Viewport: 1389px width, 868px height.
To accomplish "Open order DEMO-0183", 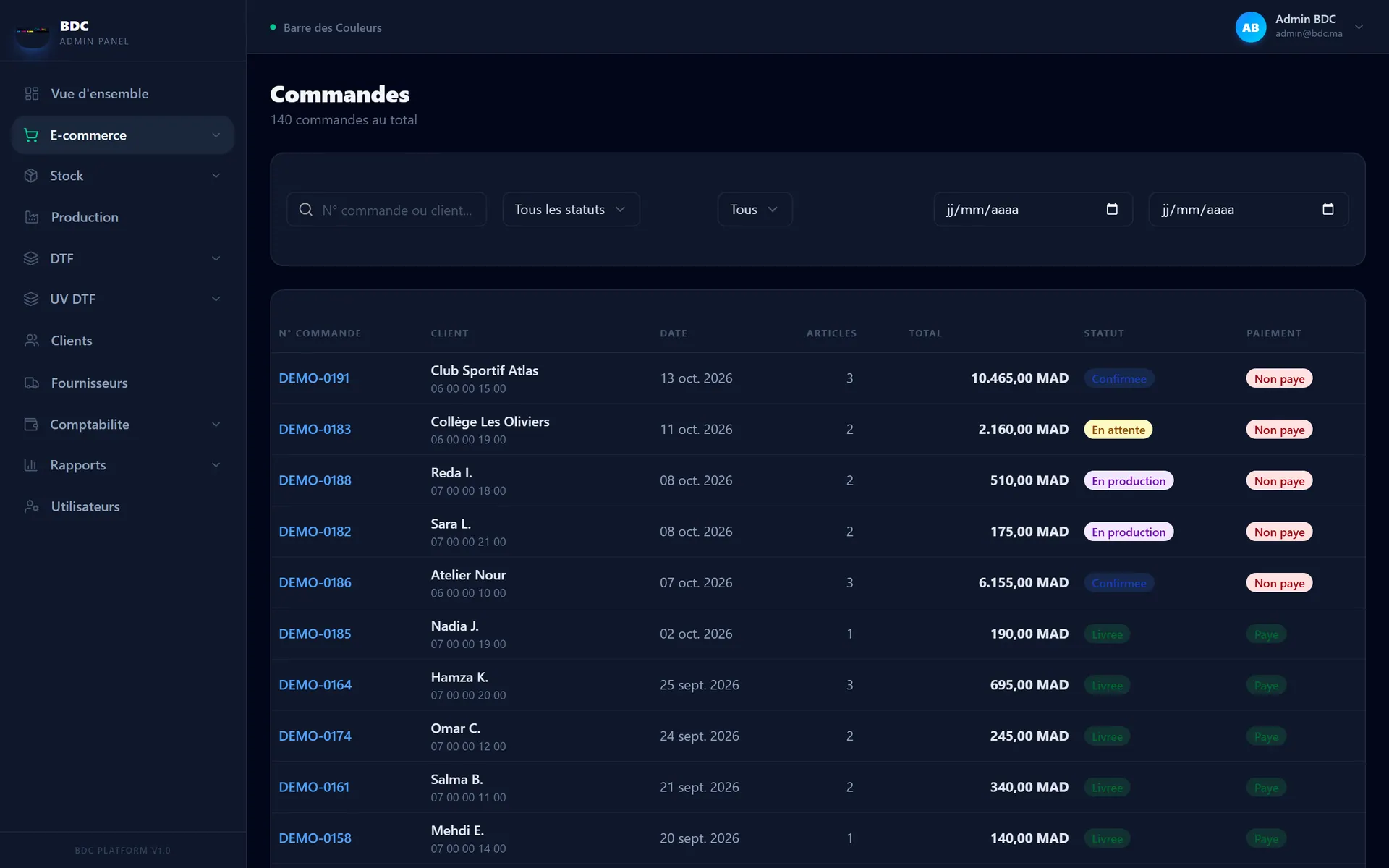I will point(315,430).
